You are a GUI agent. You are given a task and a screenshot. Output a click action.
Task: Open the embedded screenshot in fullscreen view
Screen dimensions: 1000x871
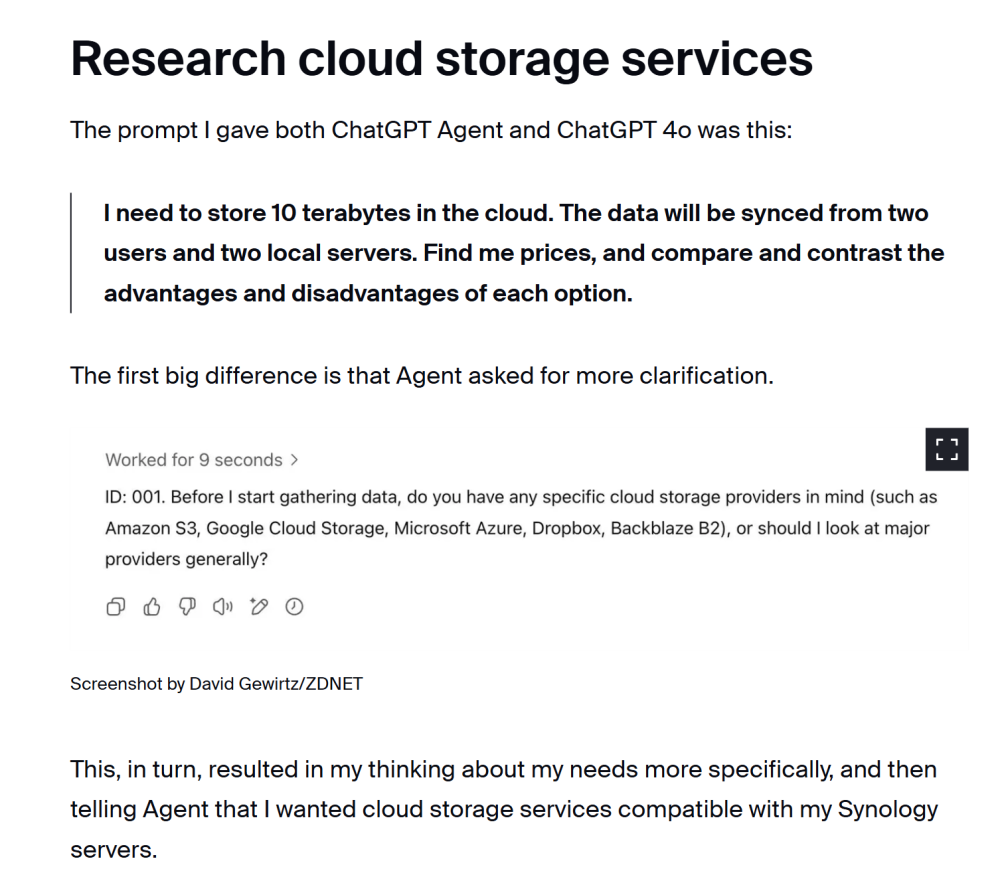point(946,449)
